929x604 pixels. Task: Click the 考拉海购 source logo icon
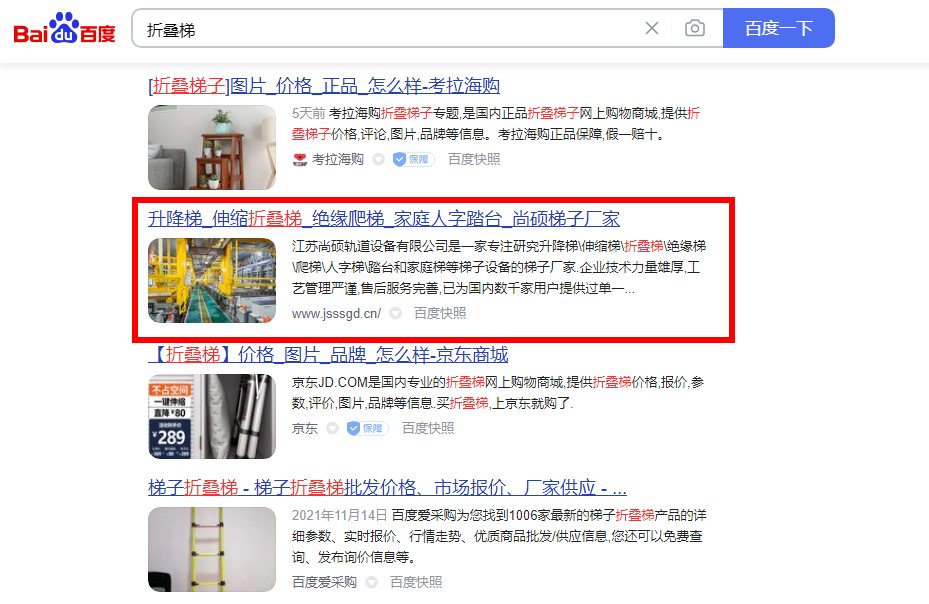[300, 159]
